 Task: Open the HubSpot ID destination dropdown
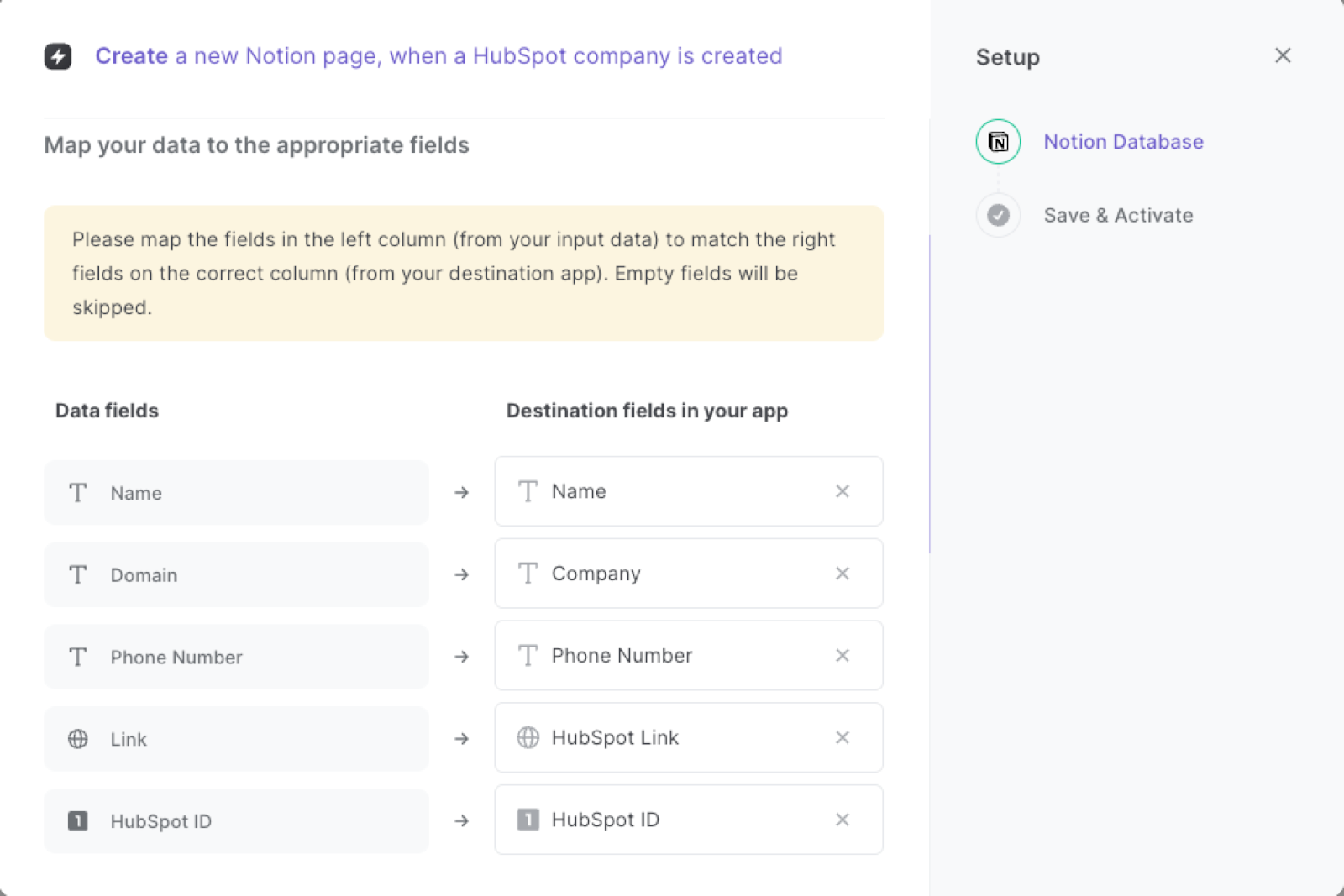click(688, 820)
